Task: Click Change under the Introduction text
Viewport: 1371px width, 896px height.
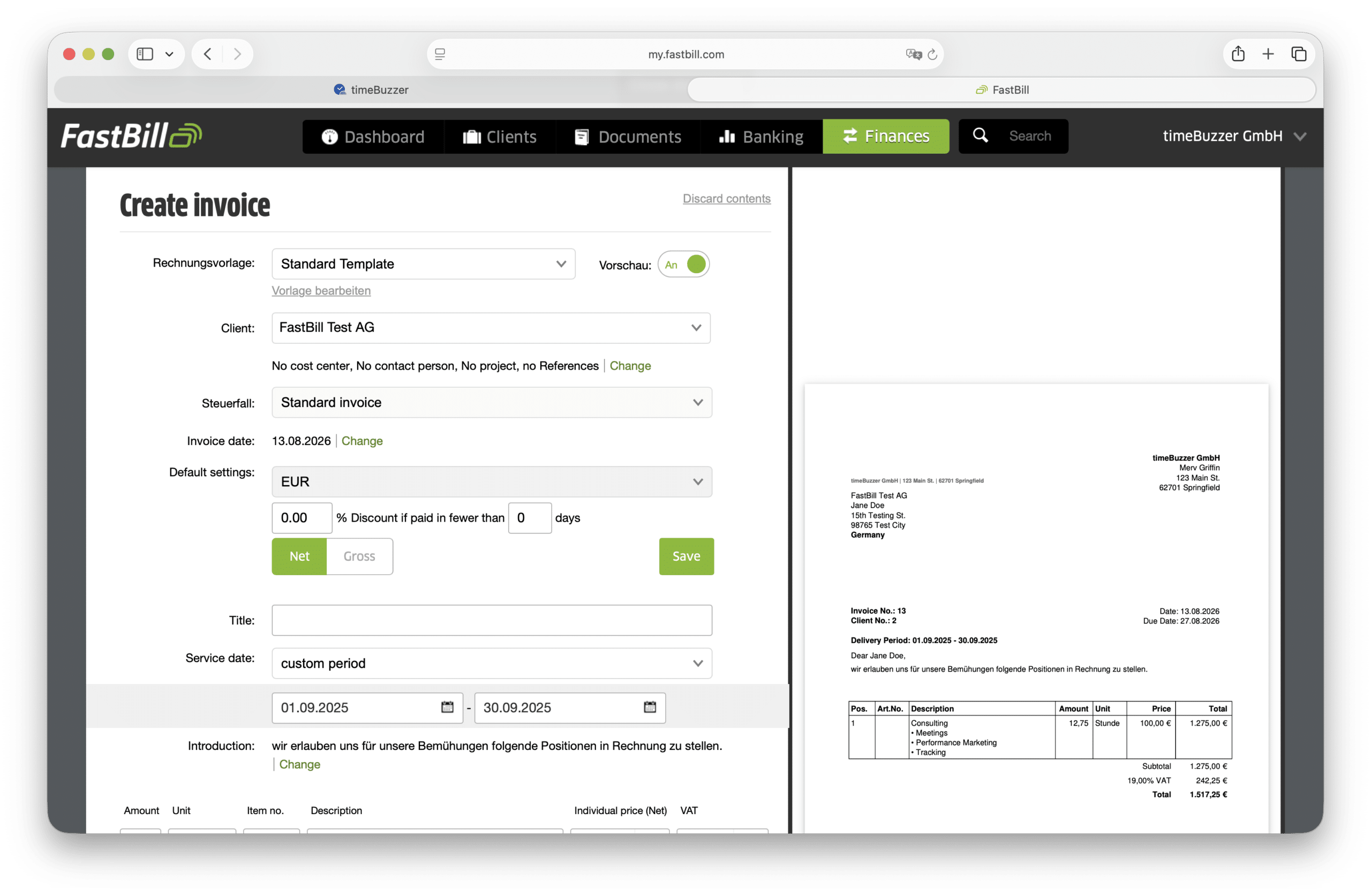Action: (x=299, y=764)
